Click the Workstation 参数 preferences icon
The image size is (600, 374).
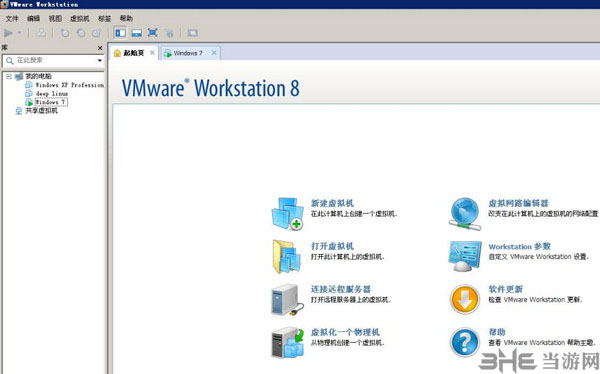tap(465, 256)
